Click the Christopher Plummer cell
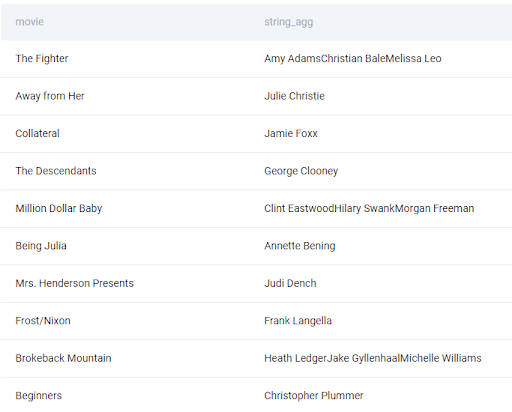This screenshot has height=412, width=512. pyautogui.click(x=314, y=396)
